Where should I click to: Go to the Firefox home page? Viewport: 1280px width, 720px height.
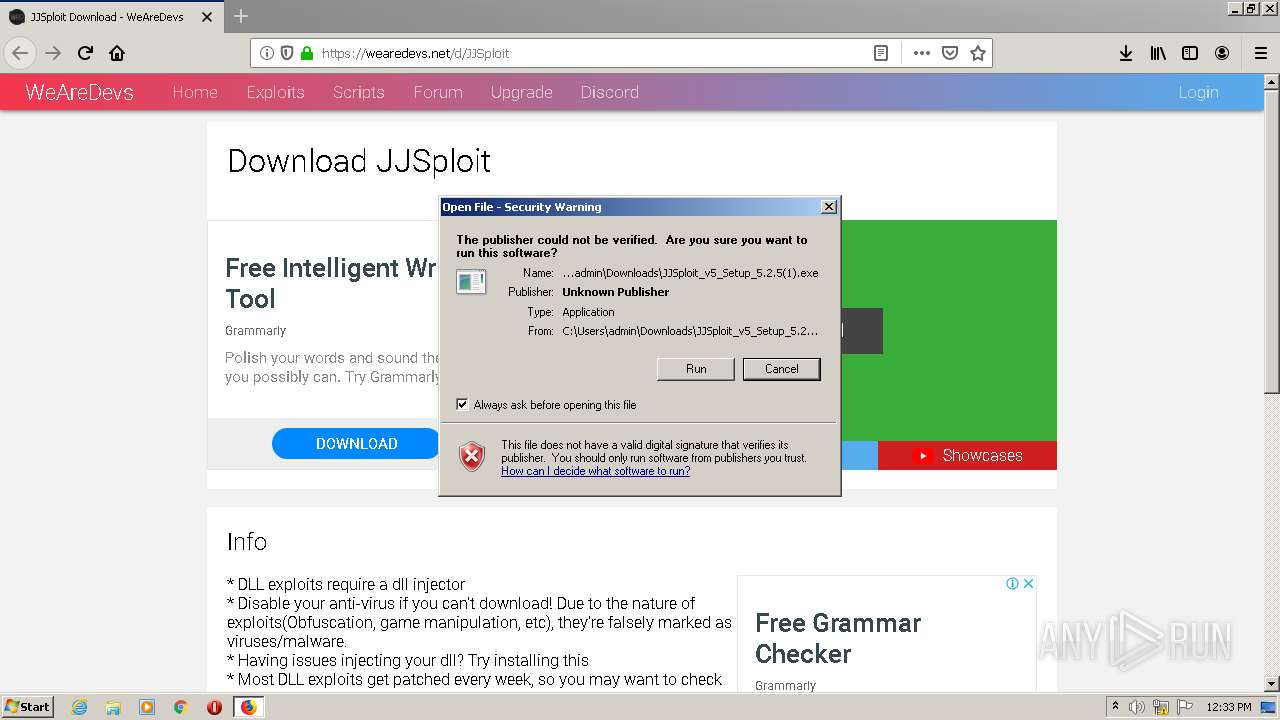117,53
